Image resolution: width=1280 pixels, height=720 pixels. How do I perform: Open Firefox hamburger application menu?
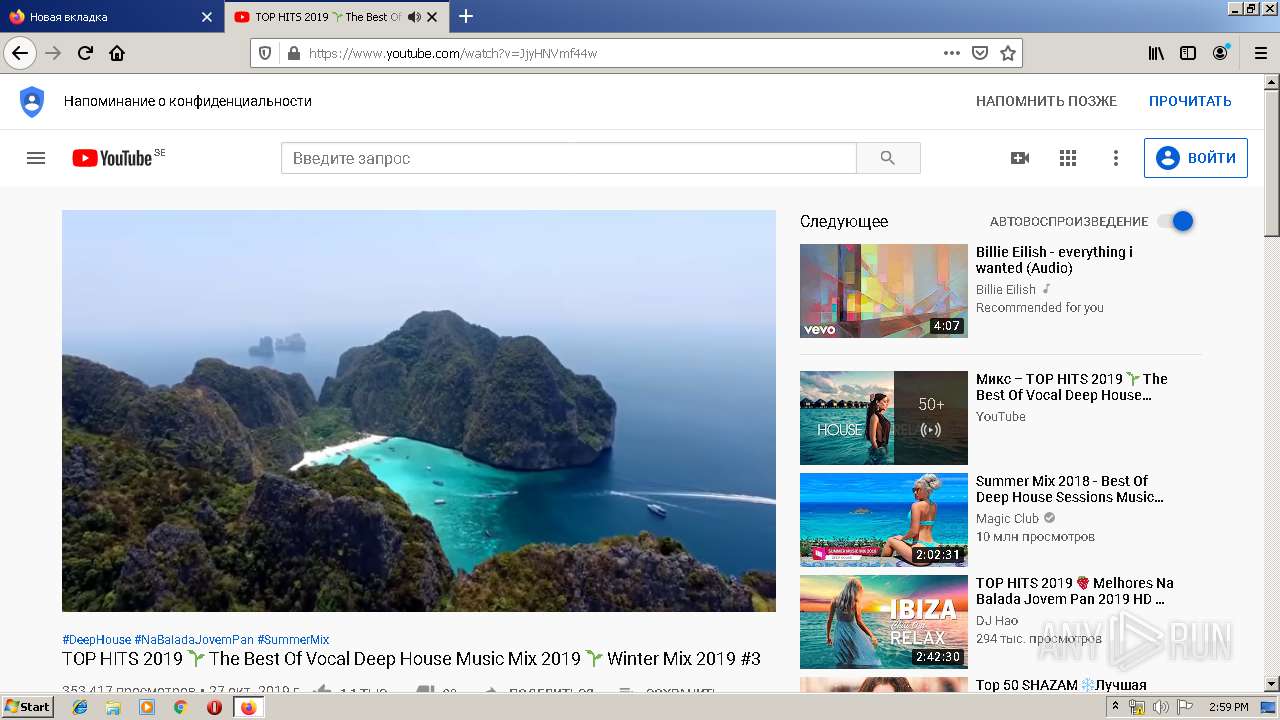[1260, 53]
